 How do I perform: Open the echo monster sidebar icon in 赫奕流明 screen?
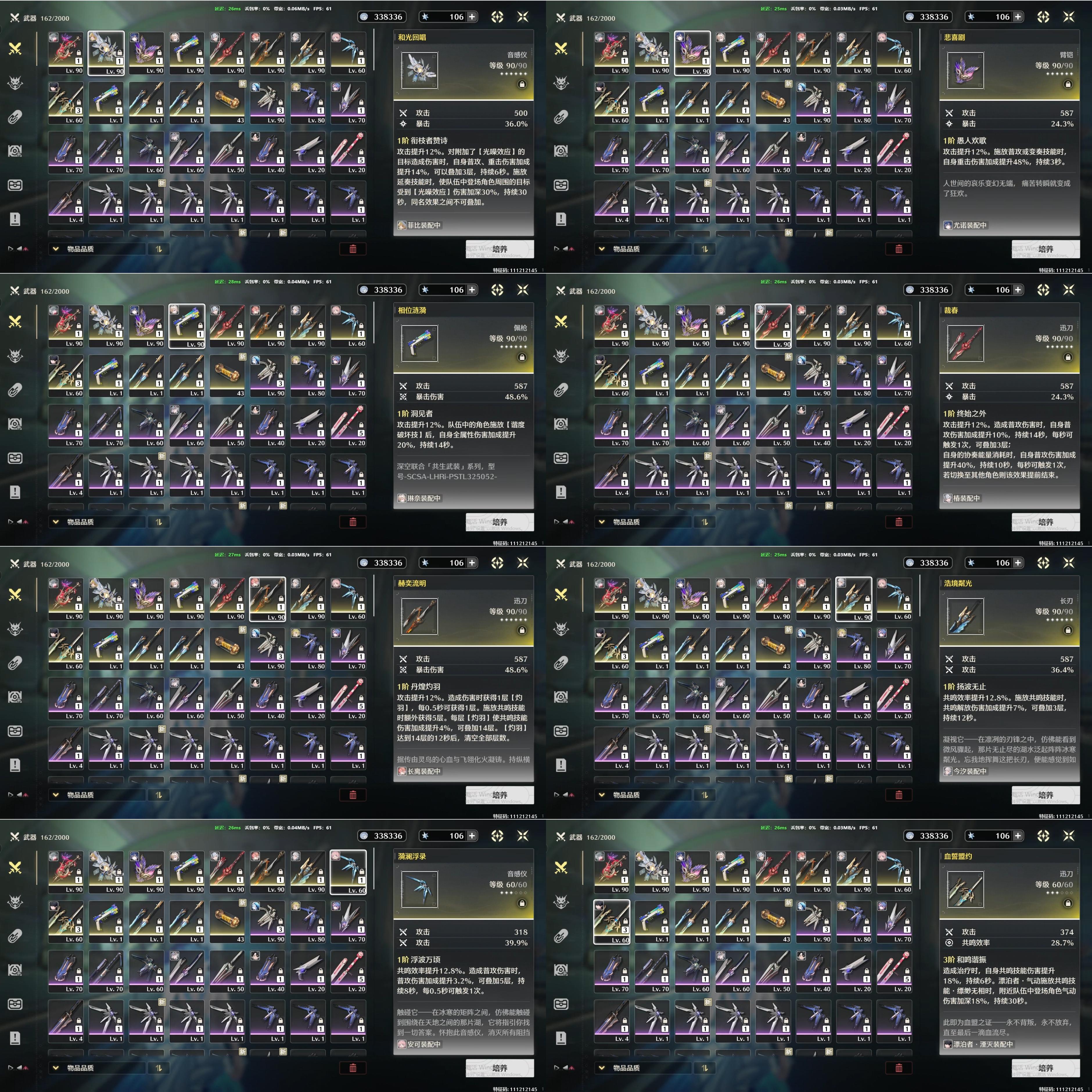[15, 628]
